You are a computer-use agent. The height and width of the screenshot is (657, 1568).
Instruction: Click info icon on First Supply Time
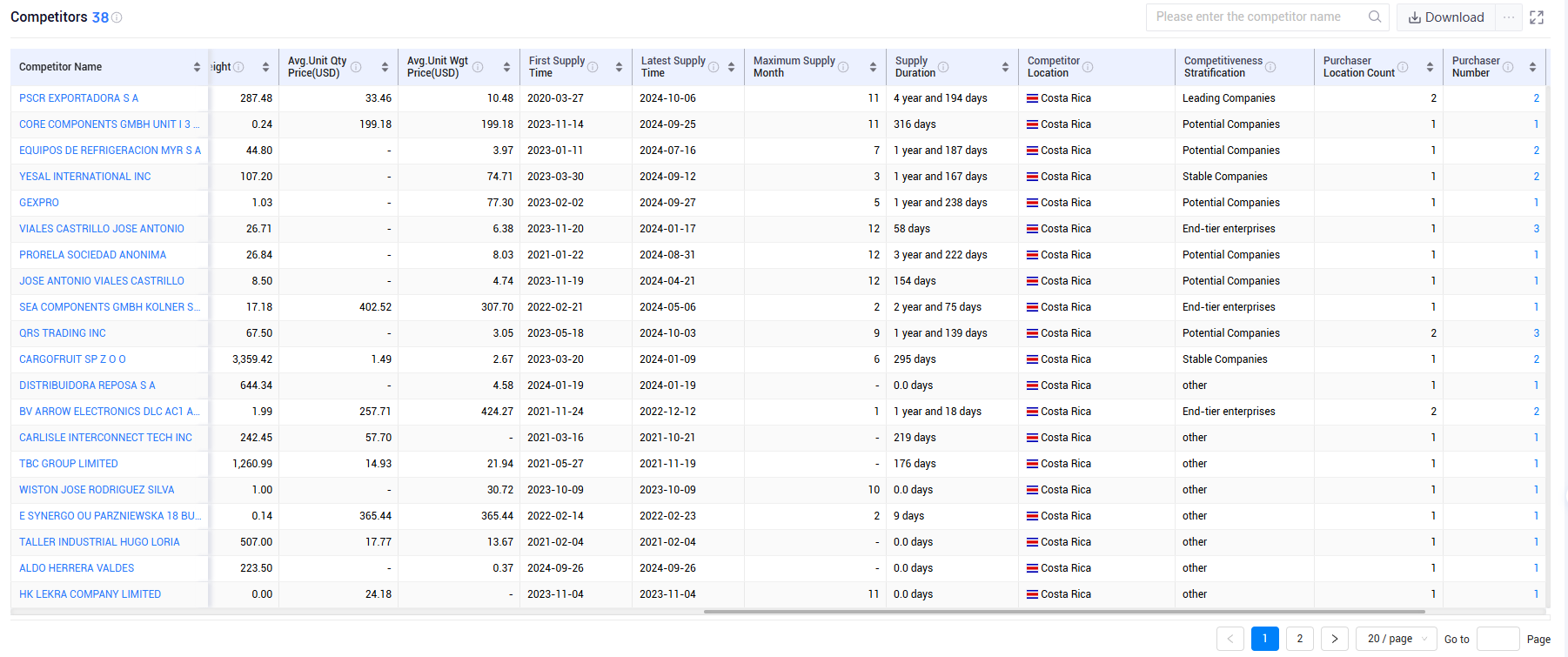pyautogui.click(x=593, y=67)
